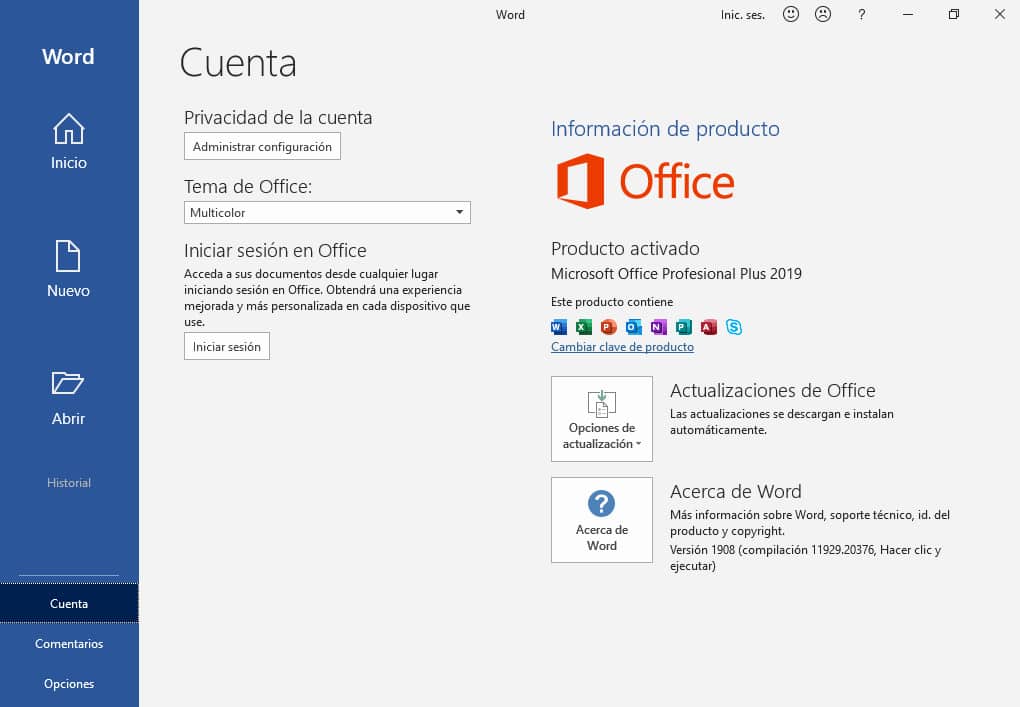This screenshot has width=1020, height=707.
Task: Click the question mark help icon
Action: pyautogui.click(x=862, y=15)
